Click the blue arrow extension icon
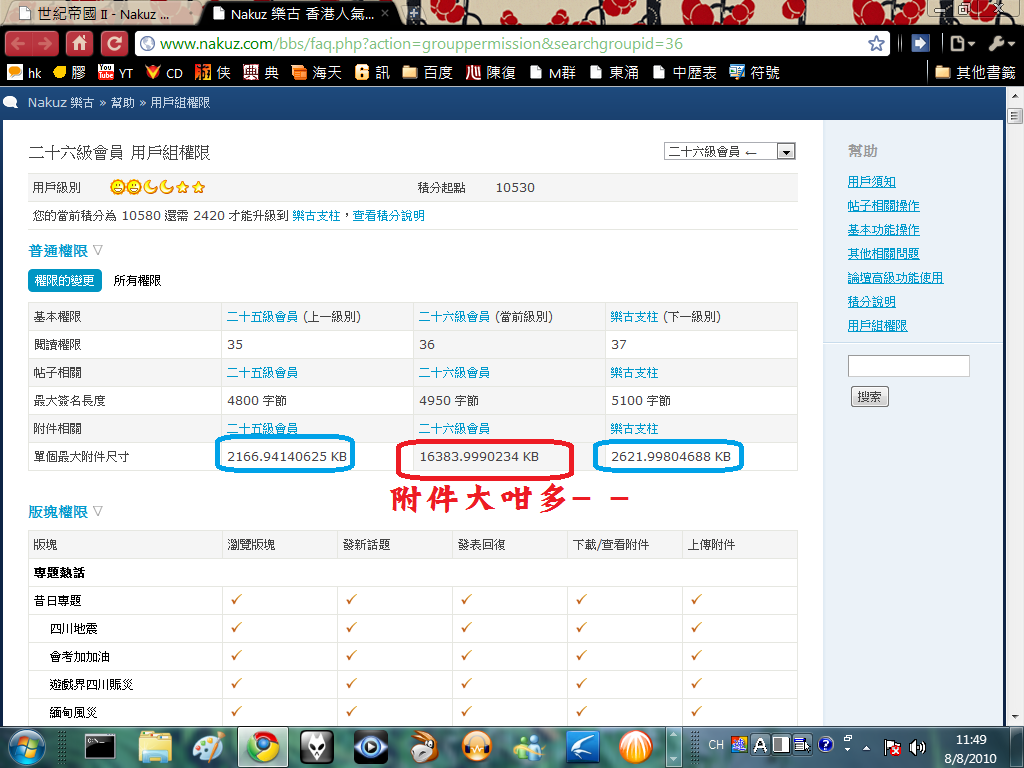The width and height of the screenshot is (1024, 768). pyautogui.click(x=920, y=44)
